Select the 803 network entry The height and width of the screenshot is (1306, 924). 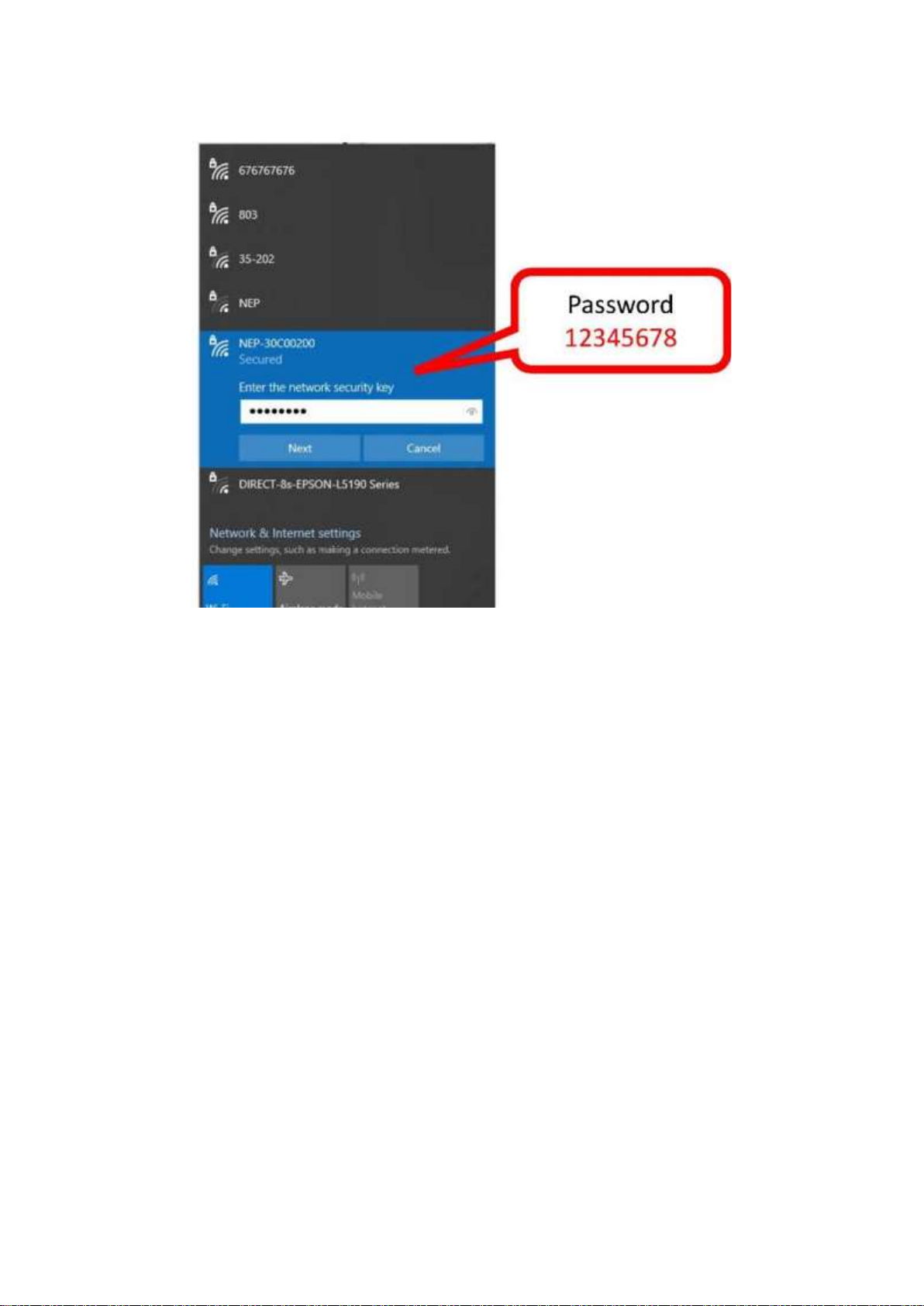click(346, 215)
